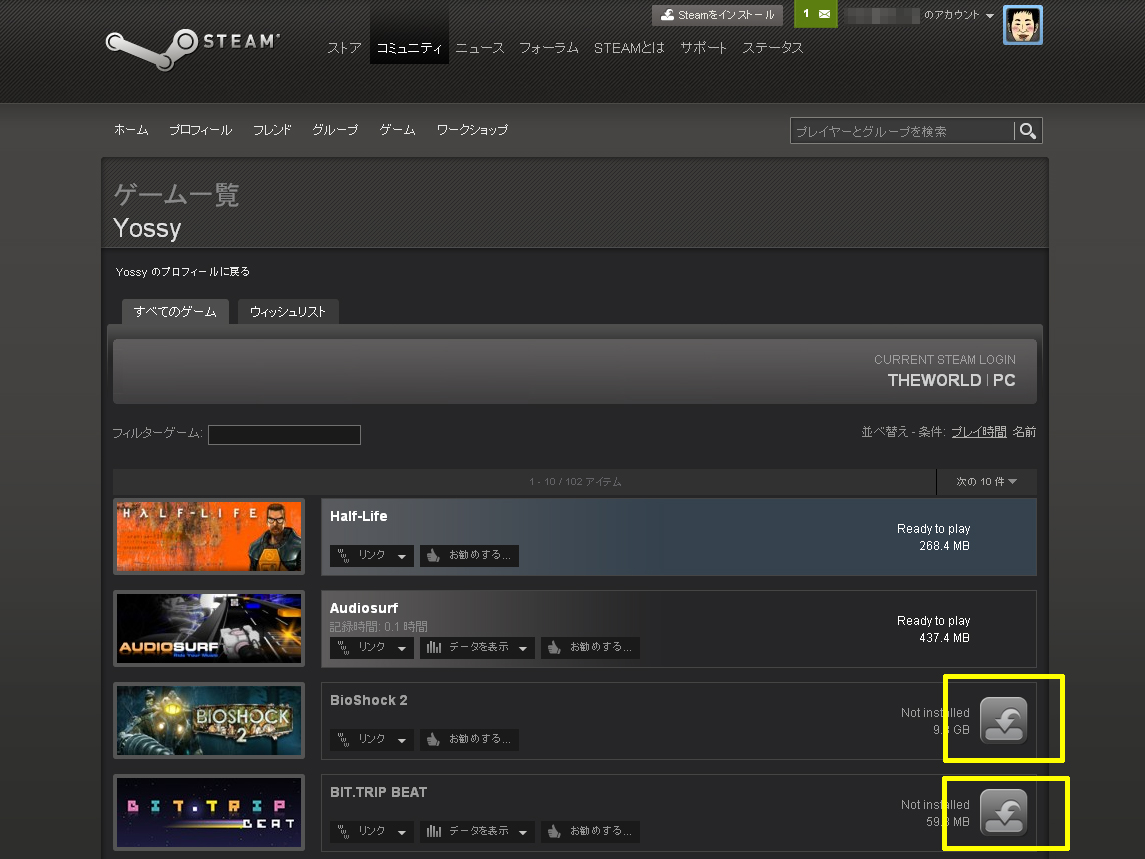The width and height of the screenshot is (1145, 859).
Task: Open the Audiosurf リンク dropdown
Action: click(372, 647)
